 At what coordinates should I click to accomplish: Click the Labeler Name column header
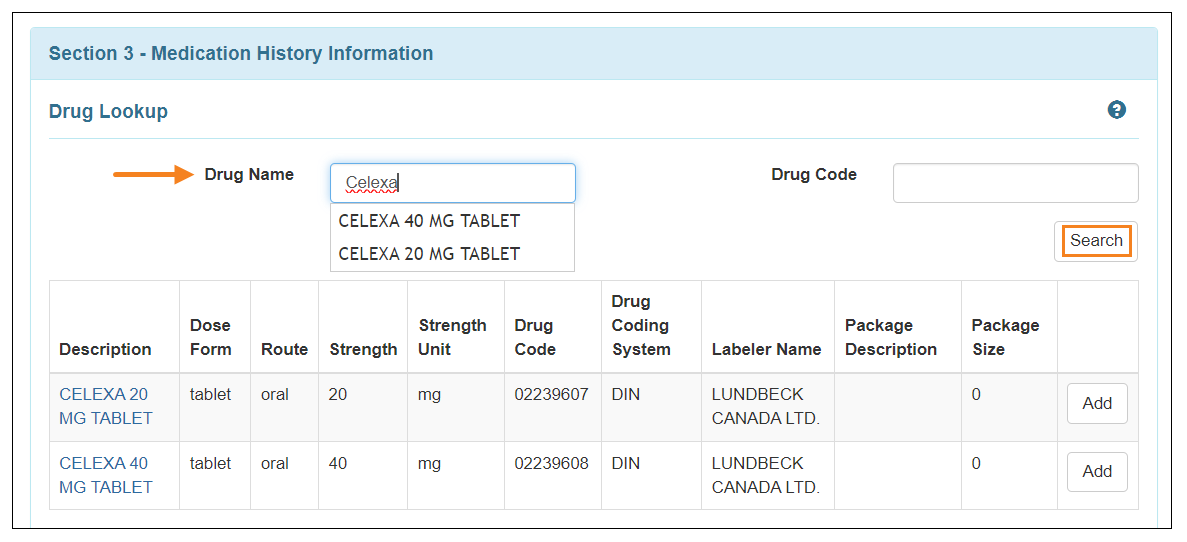[x=766, y=349]
